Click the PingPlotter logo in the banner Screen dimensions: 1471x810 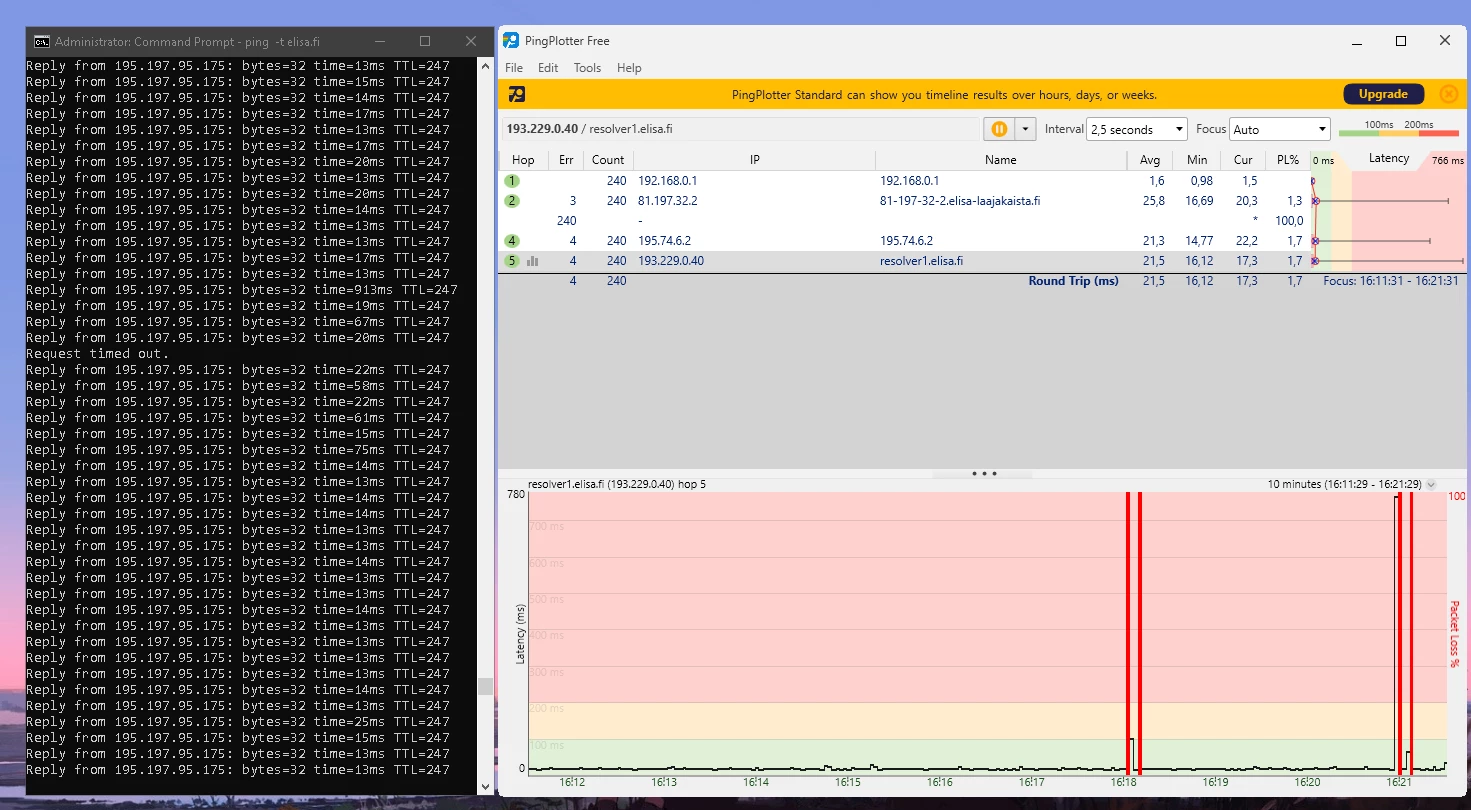pyautogui.click(x=517, y=95)
